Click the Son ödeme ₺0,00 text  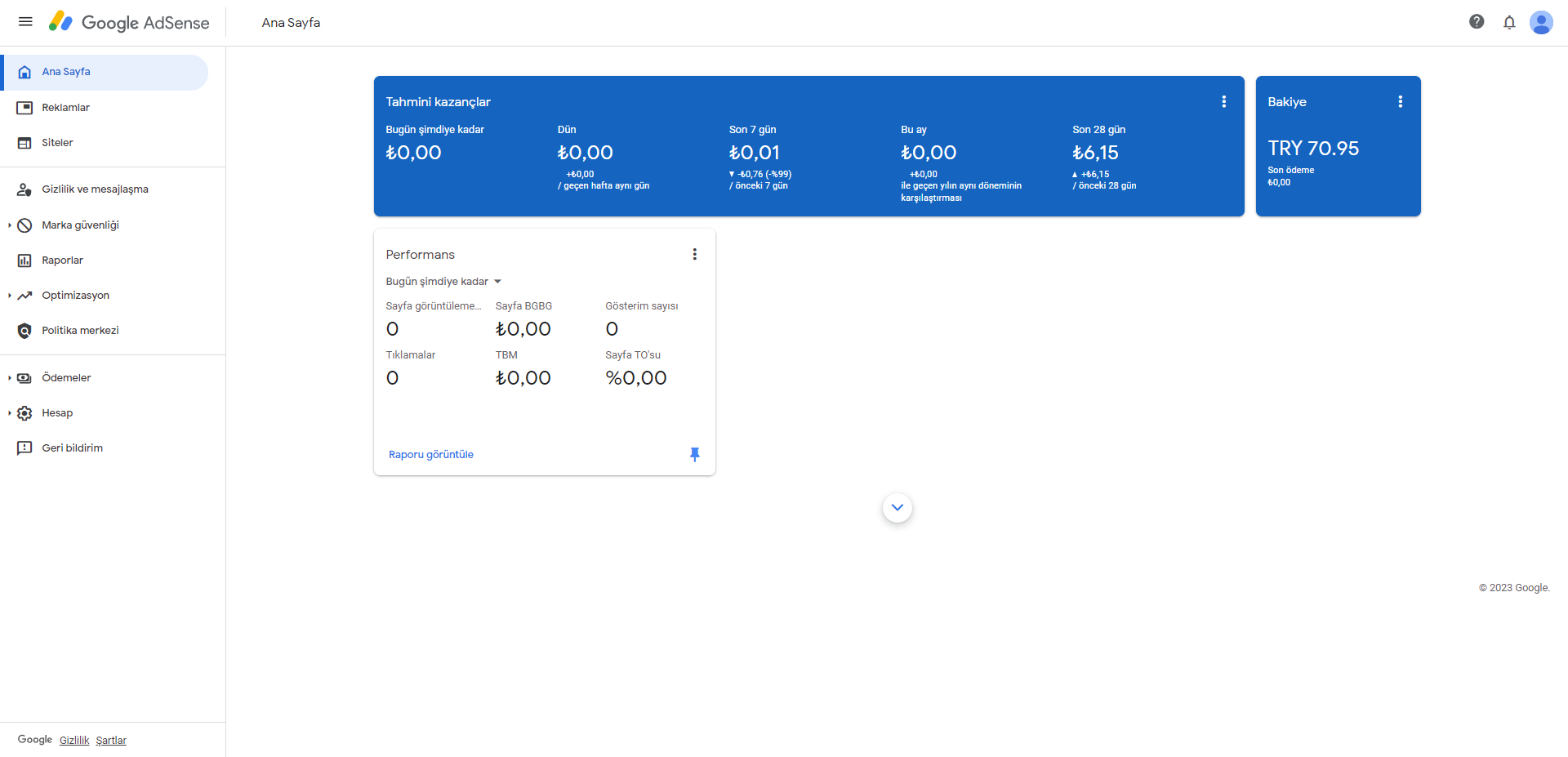[1290, 176]
